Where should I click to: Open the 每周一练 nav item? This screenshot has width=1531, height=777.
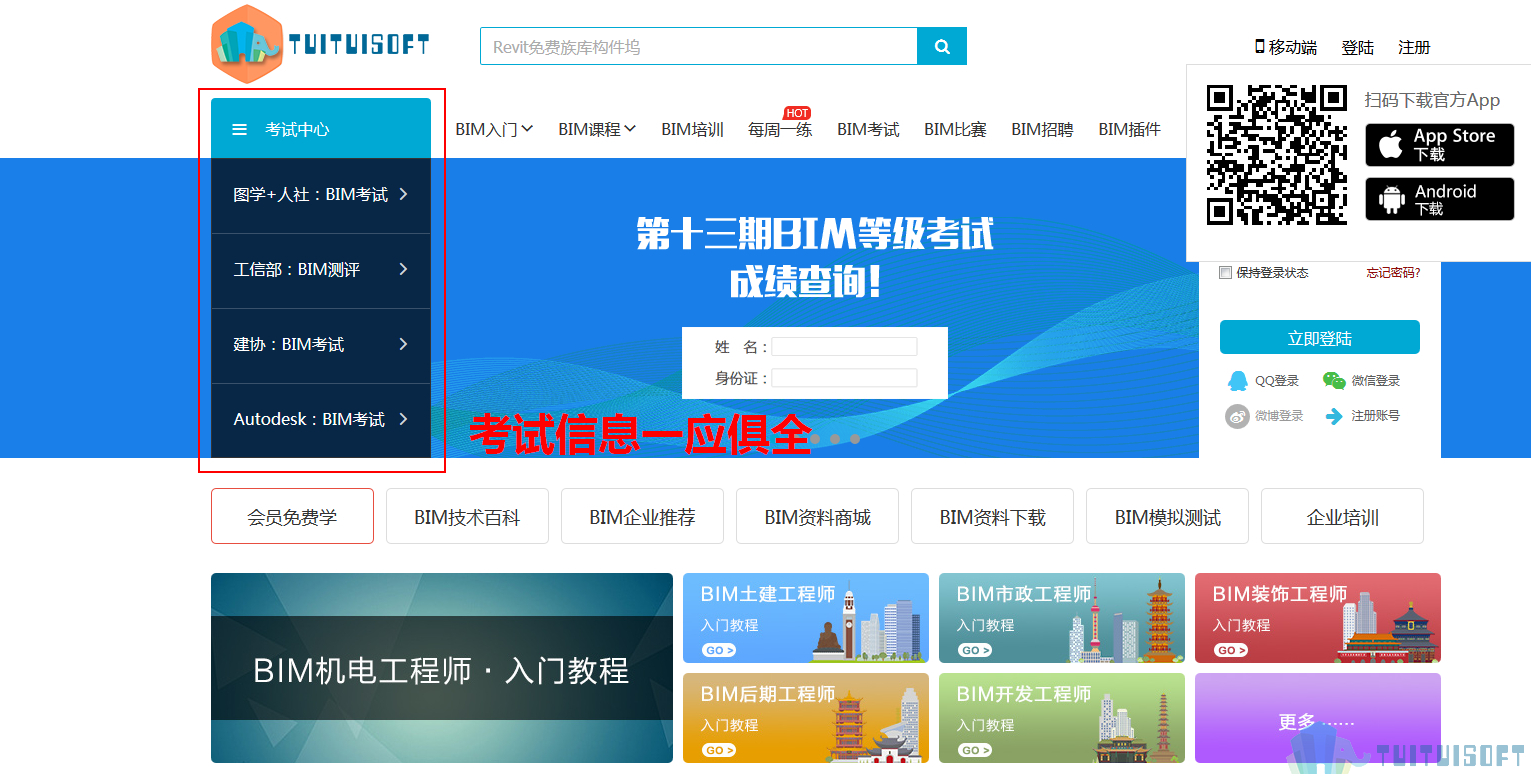pos(780,129)
